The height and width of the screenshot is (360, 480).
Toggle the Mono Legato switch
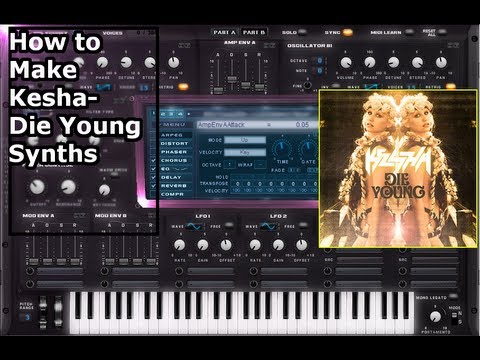pyautogui.click(x=453, y=297)
